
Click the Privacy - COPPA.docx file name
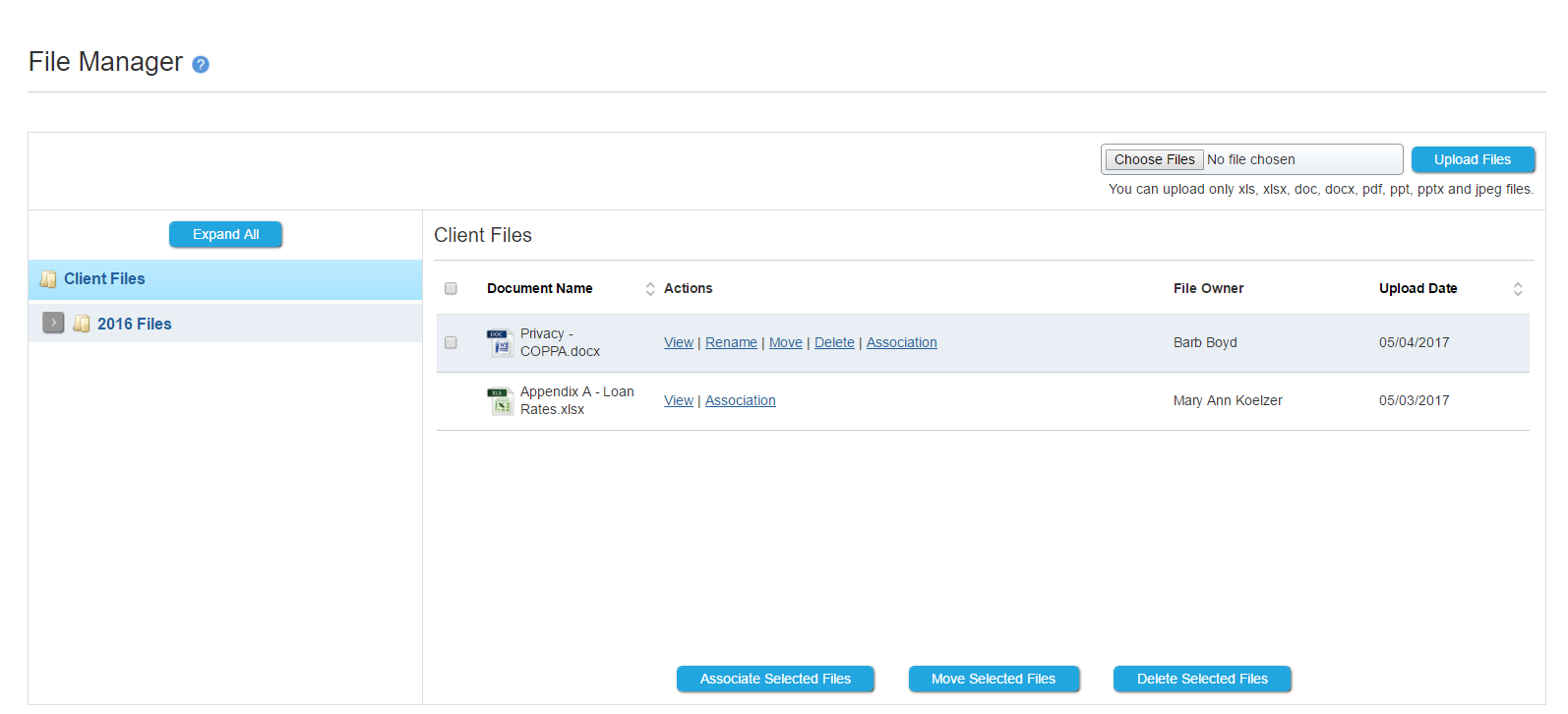pos(560,342)
